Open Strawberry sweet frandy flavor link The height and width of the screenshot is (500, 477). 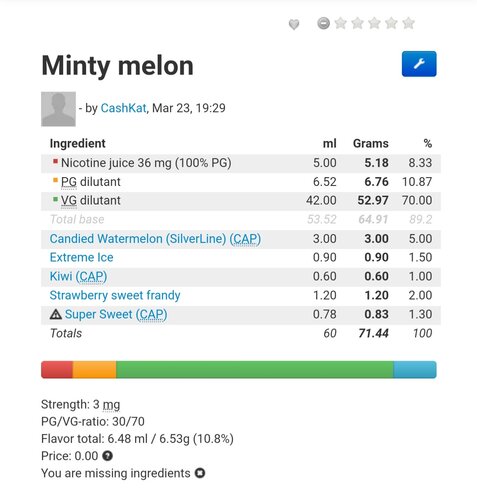(x=115, y=295)
